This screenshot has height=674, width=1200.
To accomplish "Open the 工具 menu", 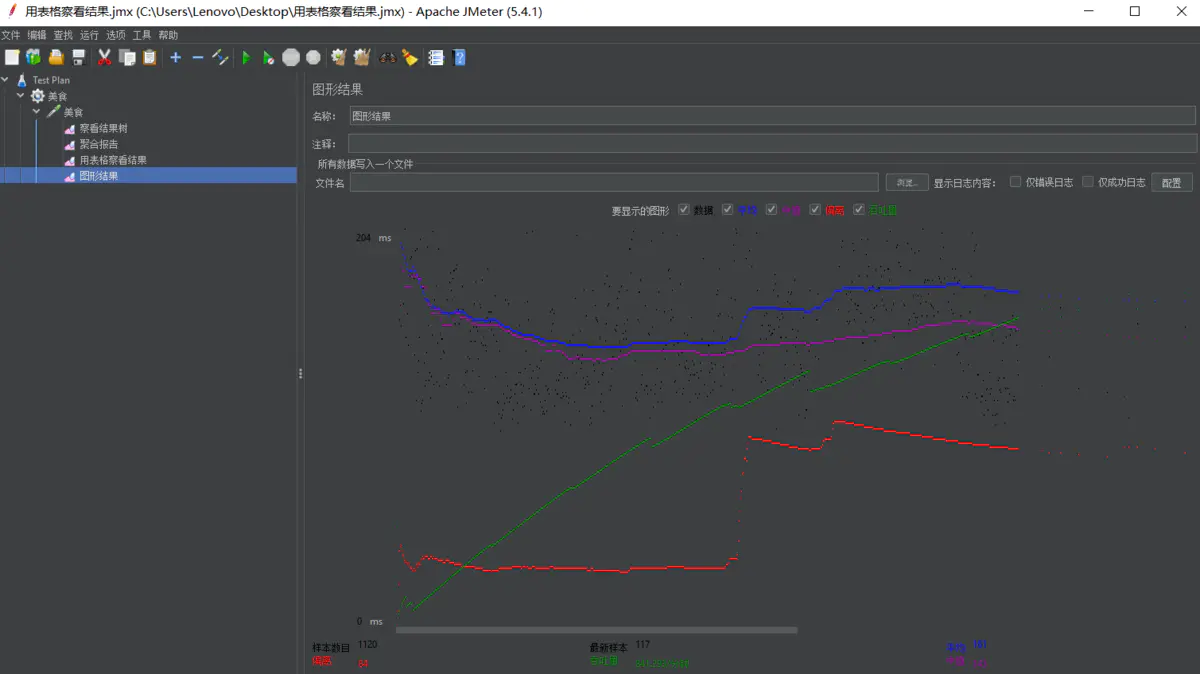I will [142, 35].
